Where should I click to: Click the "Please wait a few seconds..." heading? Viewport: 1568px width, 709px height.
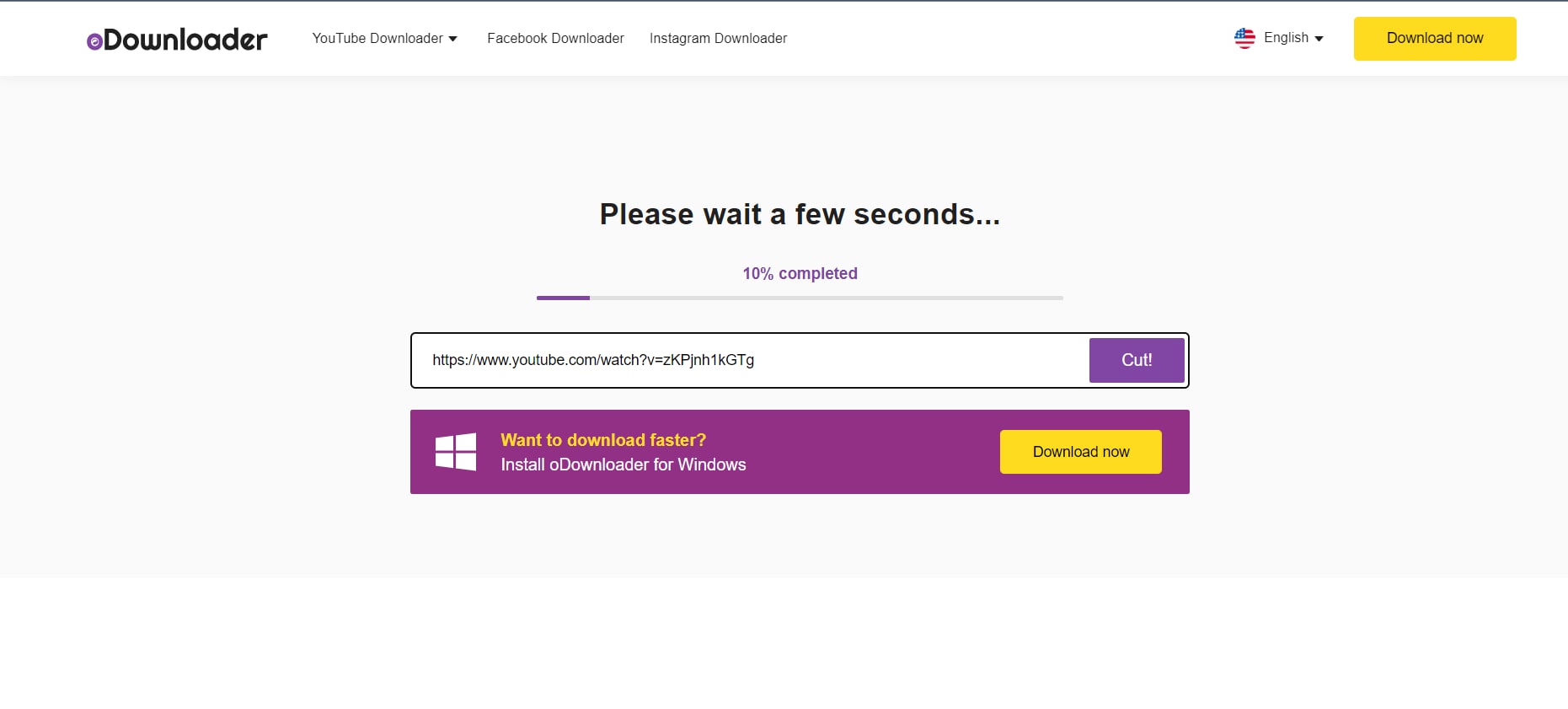coord(800,214)
